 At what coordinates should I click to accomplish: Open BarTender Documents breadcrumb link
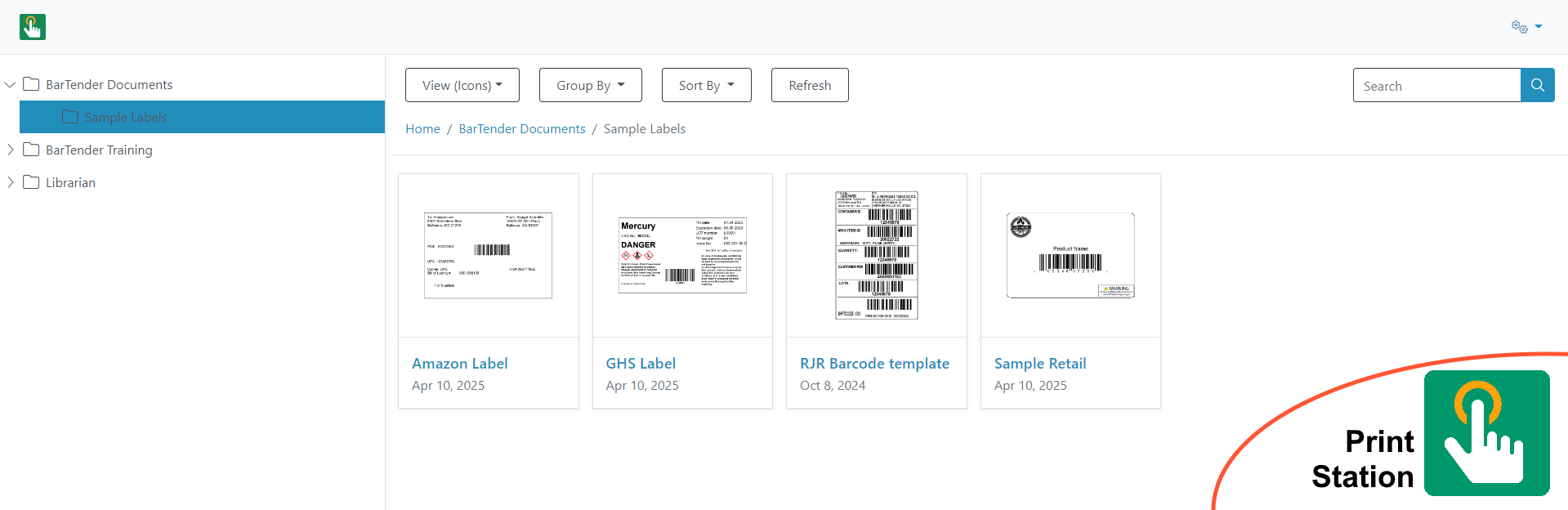pos(522,129)
